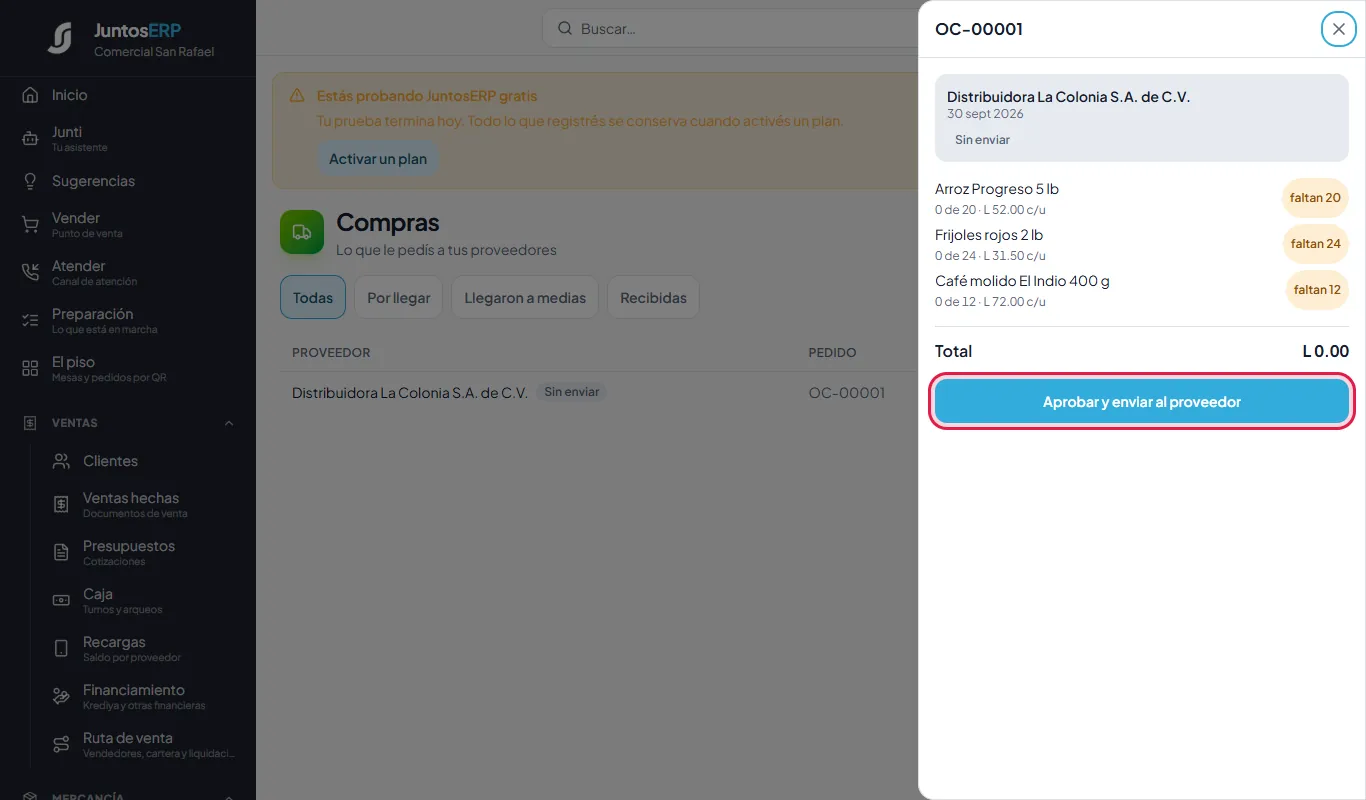Click the L 0.00 total amount
The width and height of the screenshot is (1366, 800).
(x=1326, y=351)
